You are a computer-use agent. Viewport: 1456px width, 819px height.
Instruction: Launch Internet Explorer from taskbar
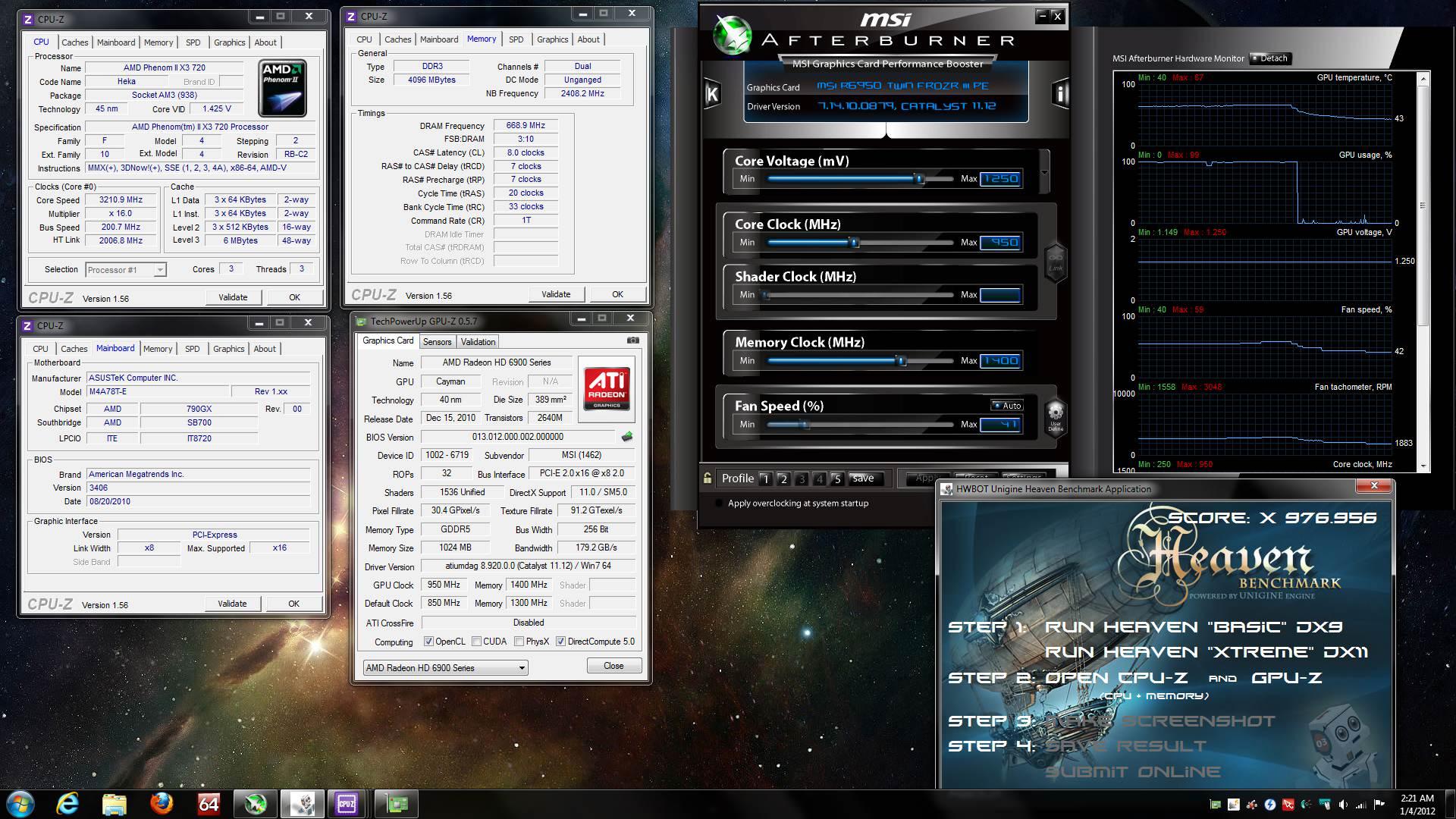[67, 804]
